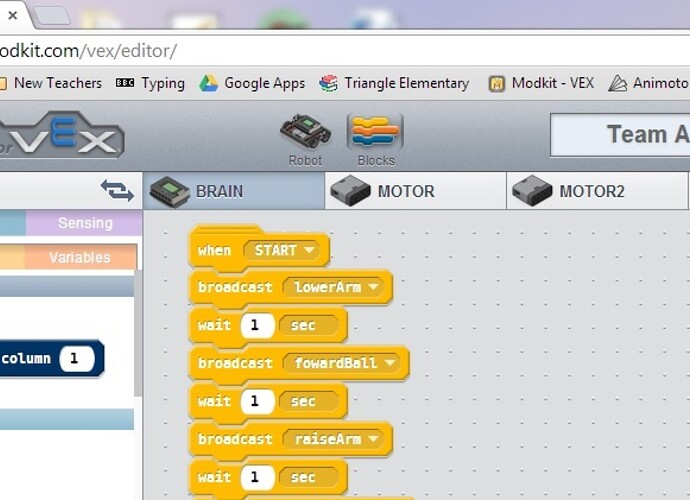The image size is (690, 500).
Task: Switch to the Blocks view
Action: click(376, 140)
